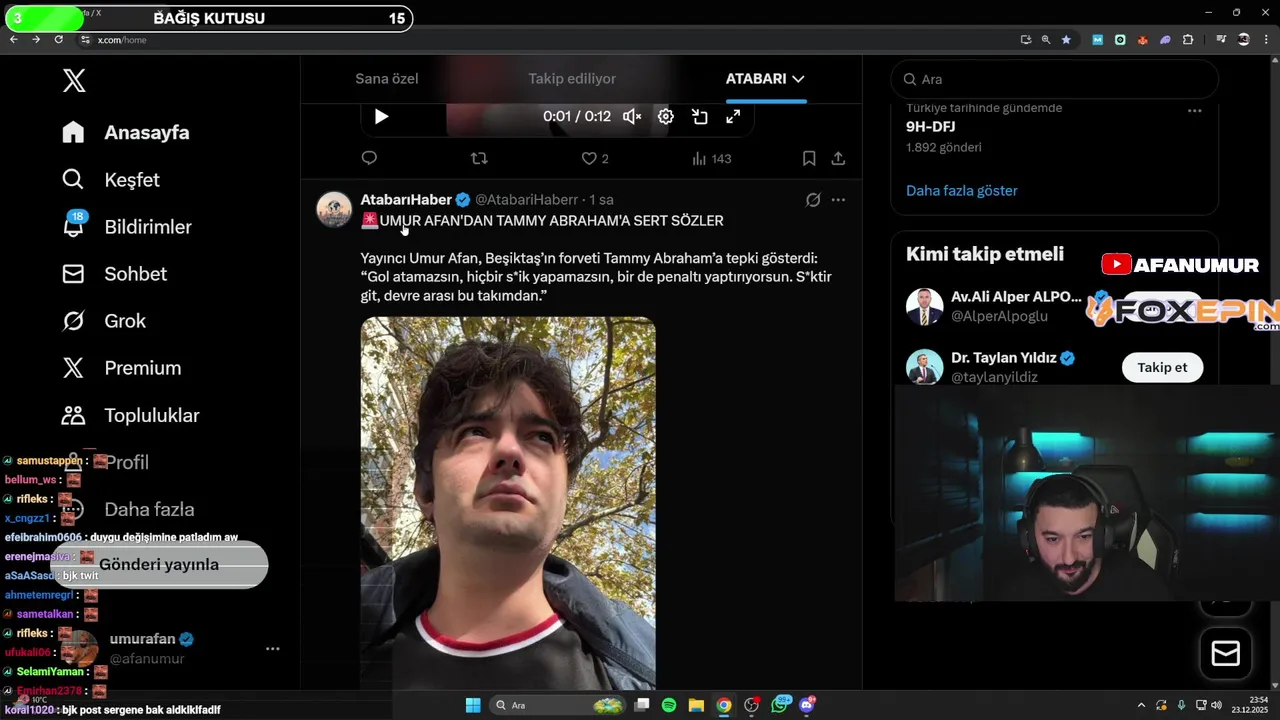
Task: Play the video in the post
Action: click(381, 117)
